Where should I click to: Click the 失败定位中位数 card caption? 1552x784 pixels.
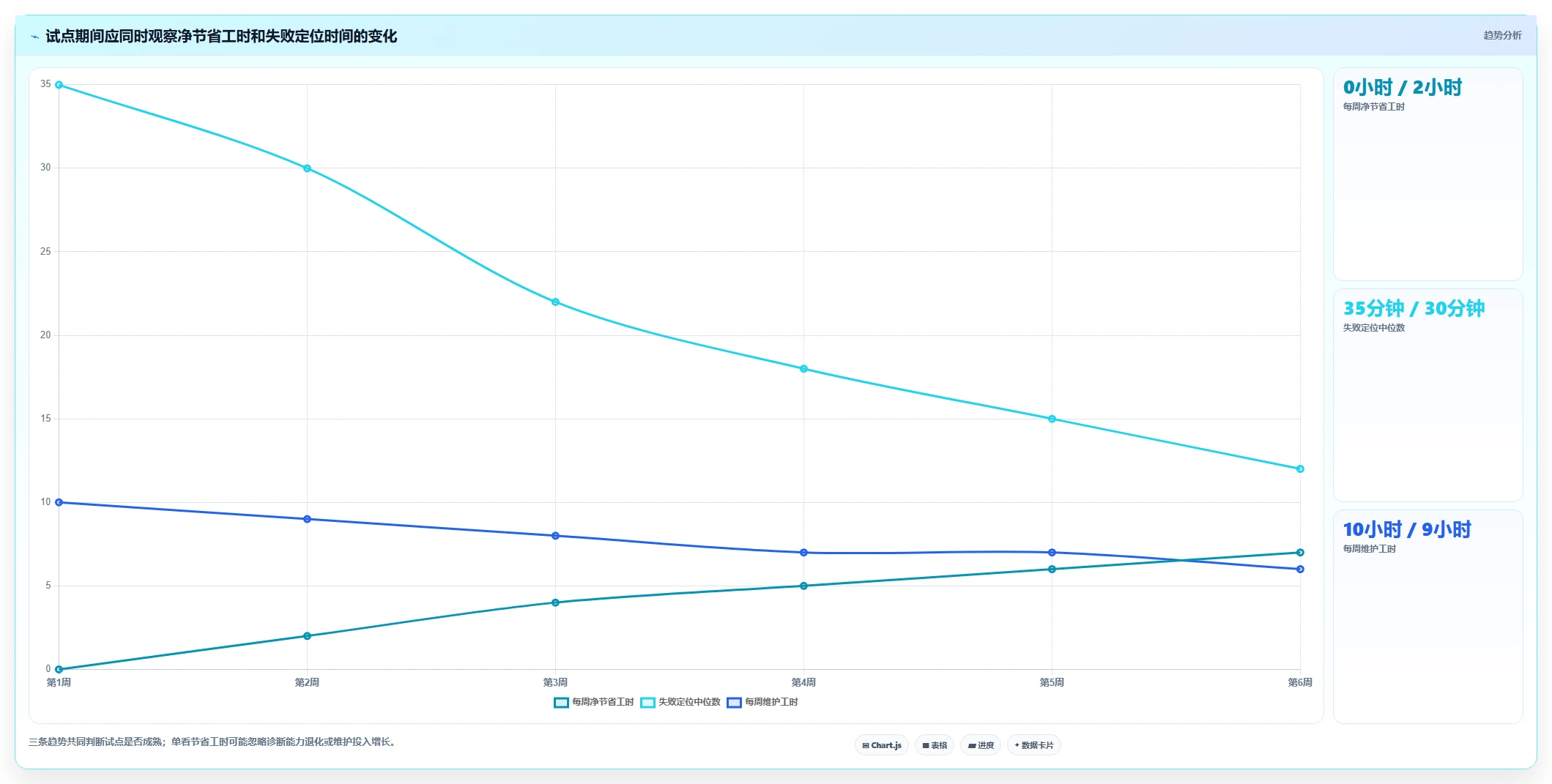[x=1373, y=328]
